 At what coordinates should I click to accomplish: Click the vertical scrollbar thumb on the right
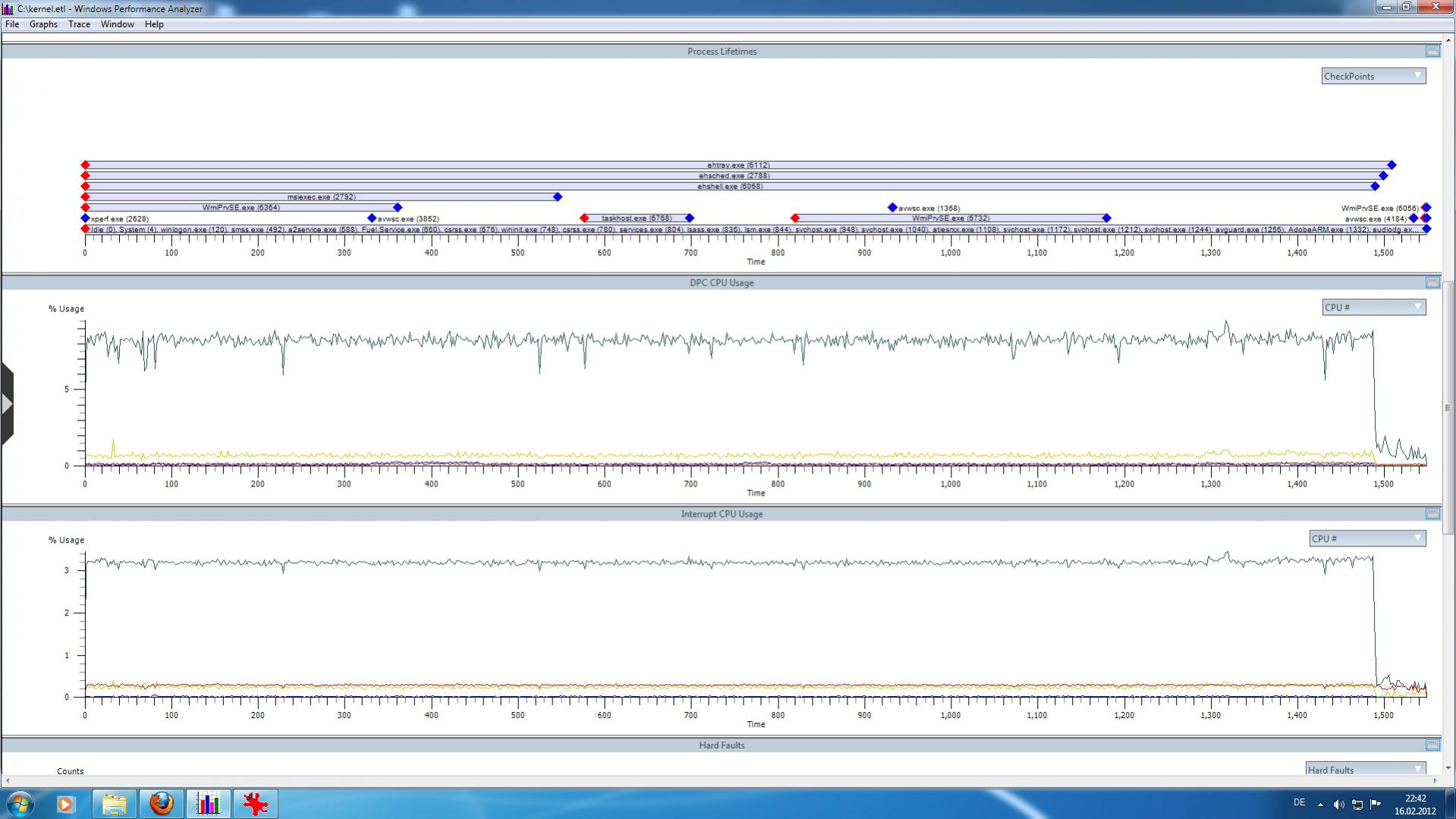[x=1448, y=408]
